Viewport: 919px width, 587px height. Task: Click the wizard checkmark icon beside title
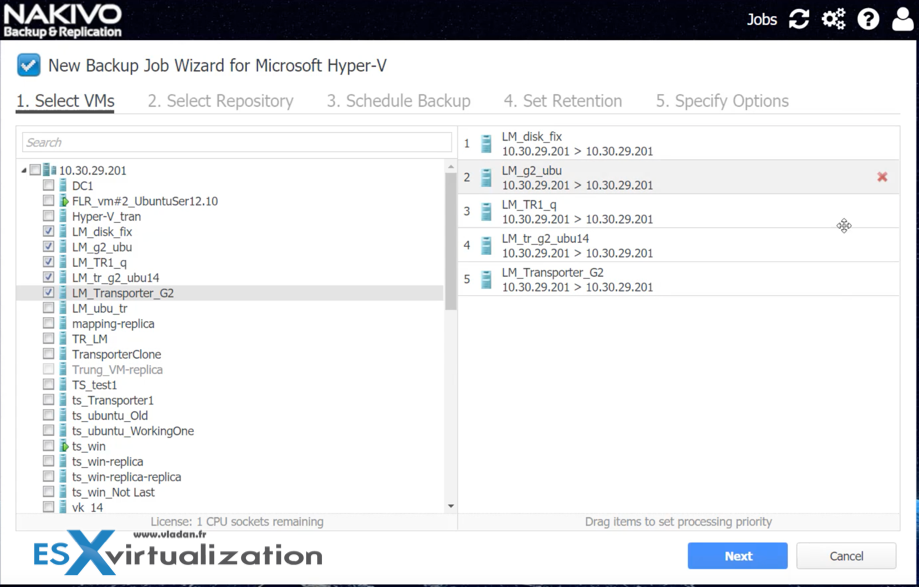(x=29, y=65)
